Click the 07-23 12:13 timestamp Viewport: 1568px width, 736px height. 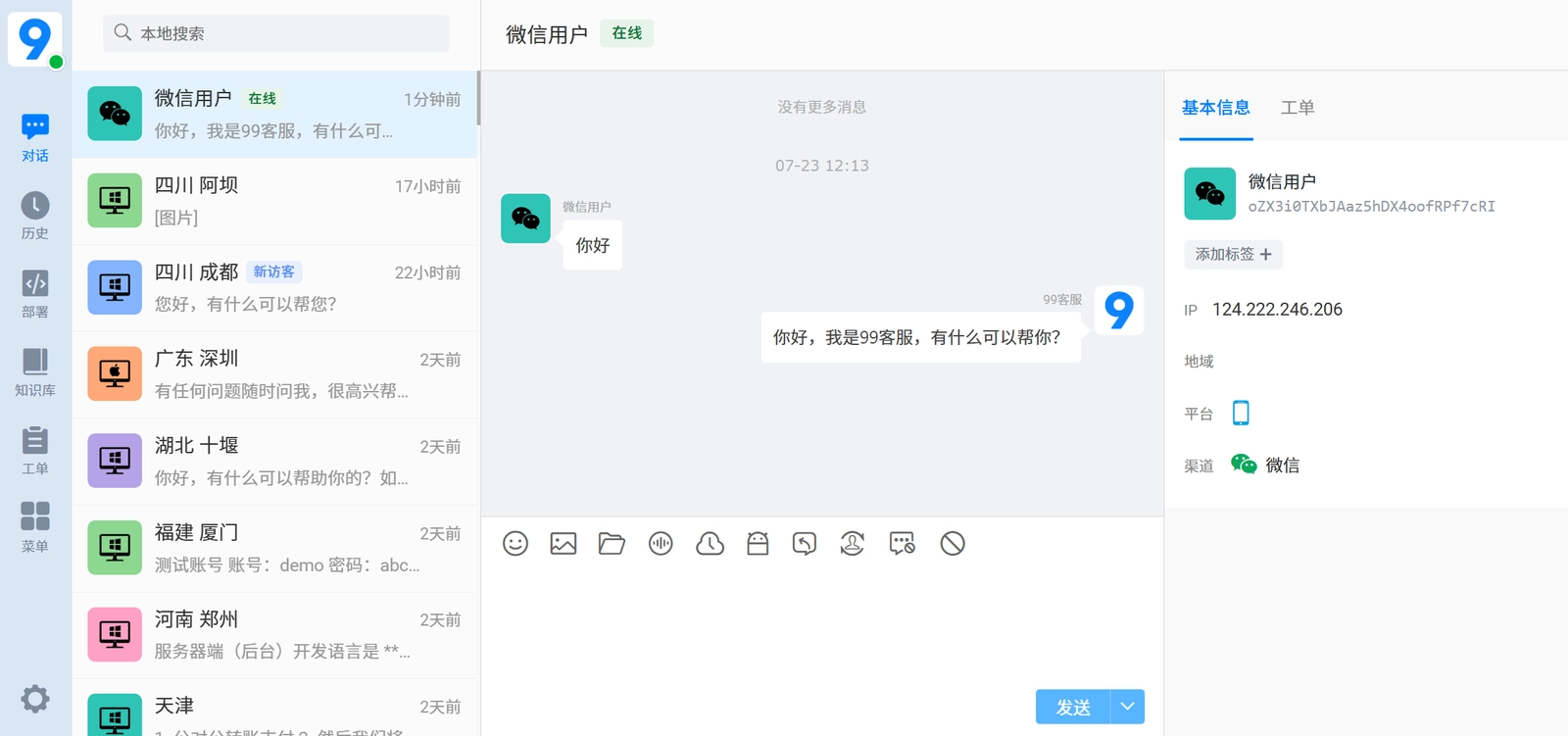pos(822,166)
